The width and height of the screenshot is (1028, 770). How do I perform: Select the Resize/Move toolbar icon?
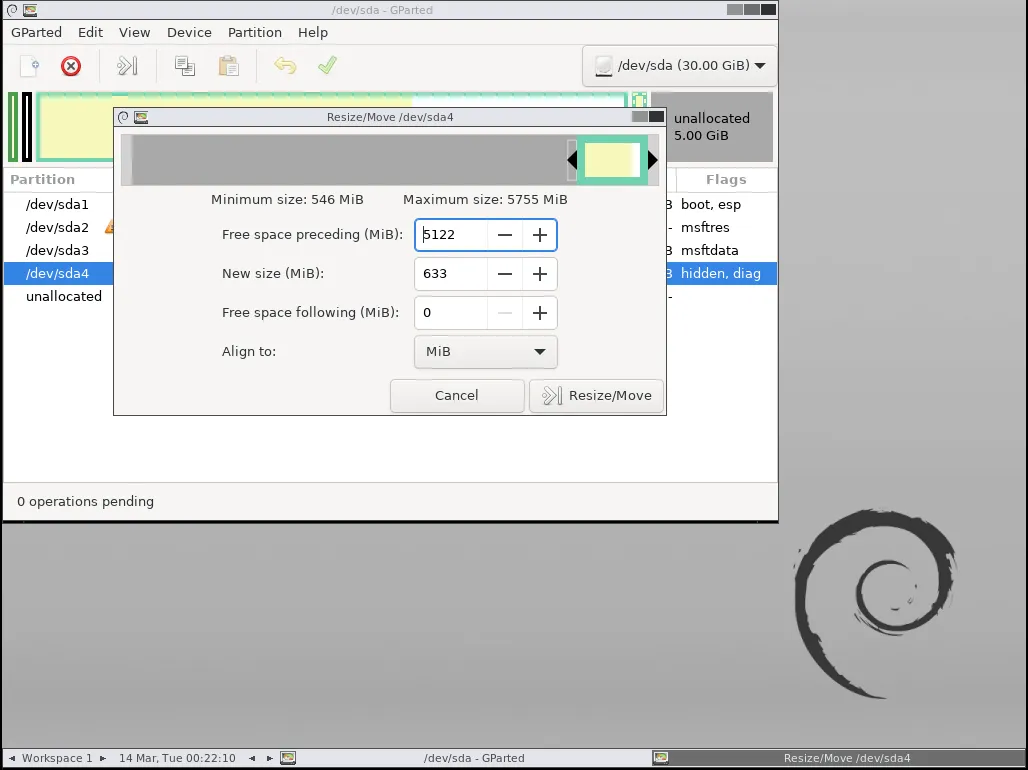coord(127,66)
